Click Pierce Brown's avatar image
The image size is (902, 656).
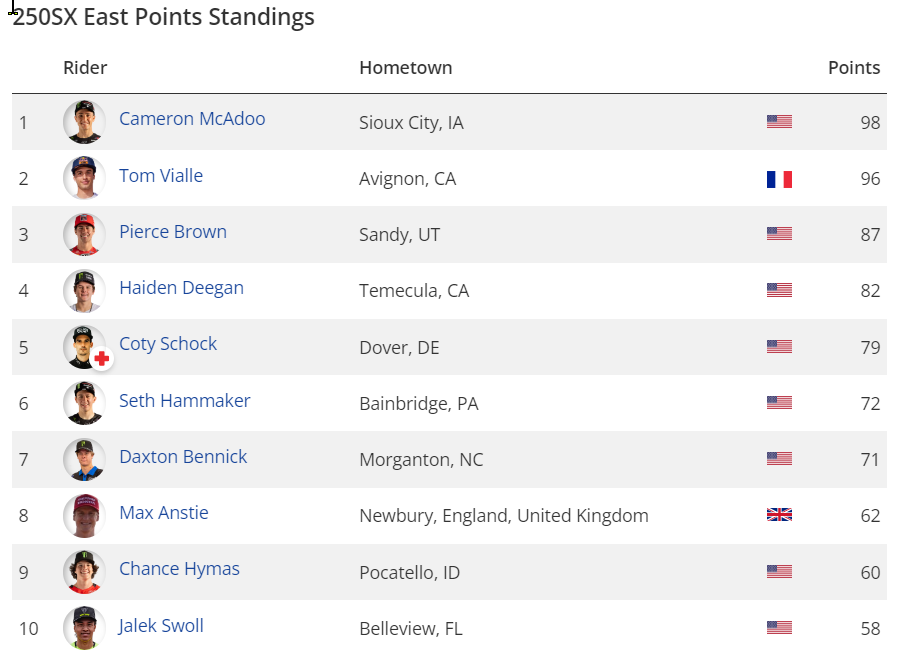[84, 234]
